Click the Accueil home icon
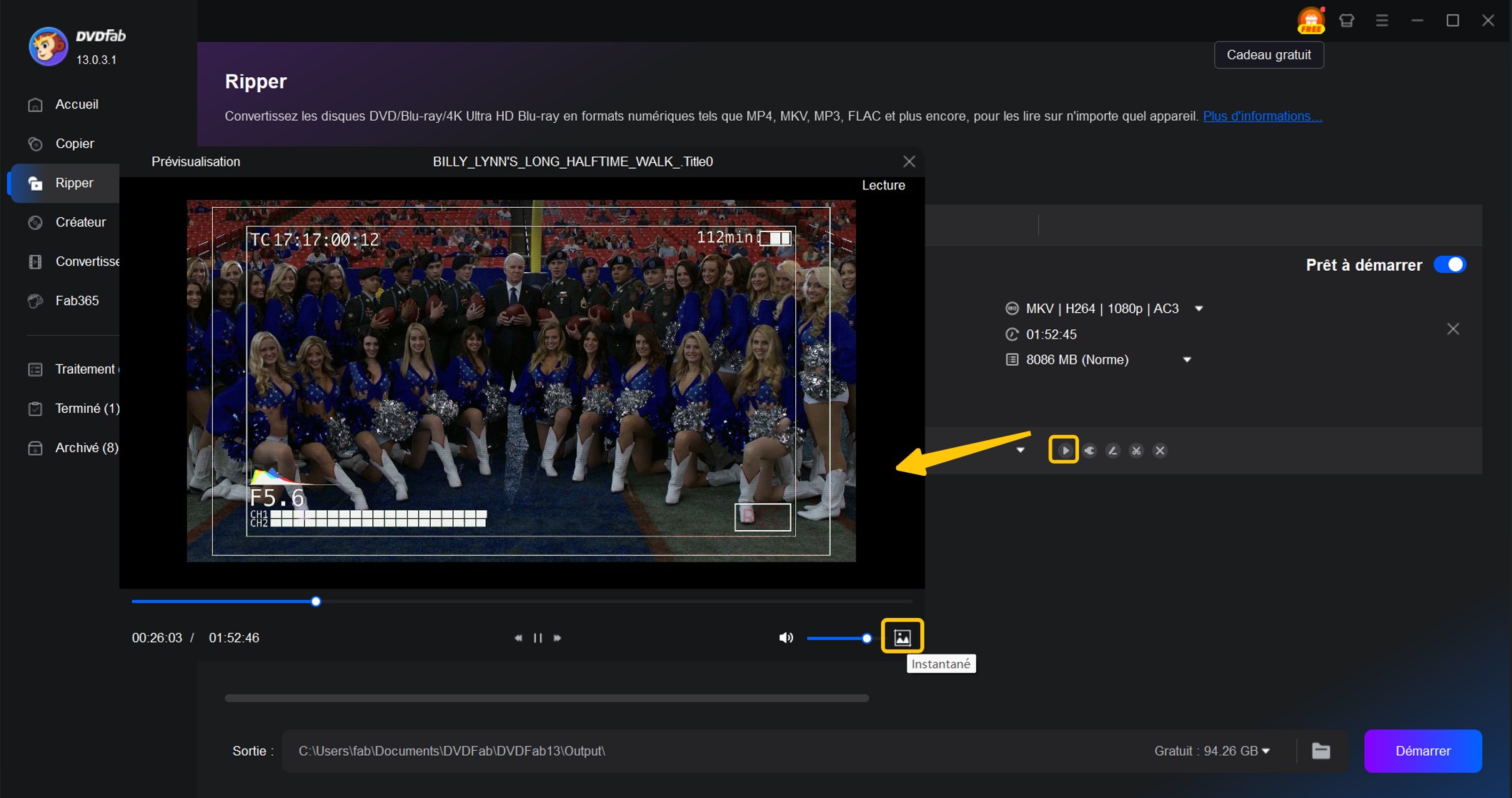This screenshot has height=798, width=1512. pos(35,105)
